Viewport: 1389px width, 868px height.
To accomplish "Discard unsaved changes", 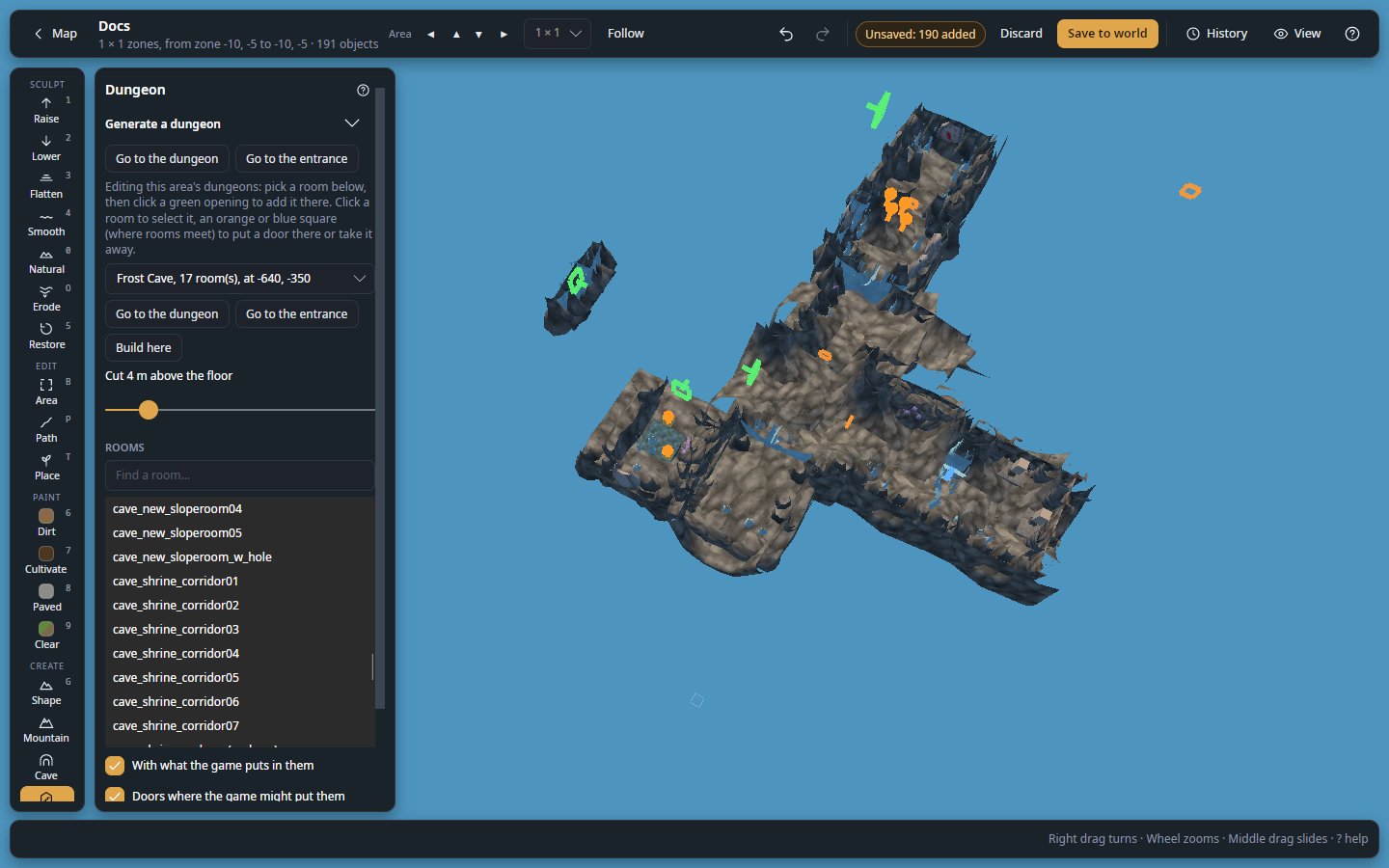I will coord(1021,34).
